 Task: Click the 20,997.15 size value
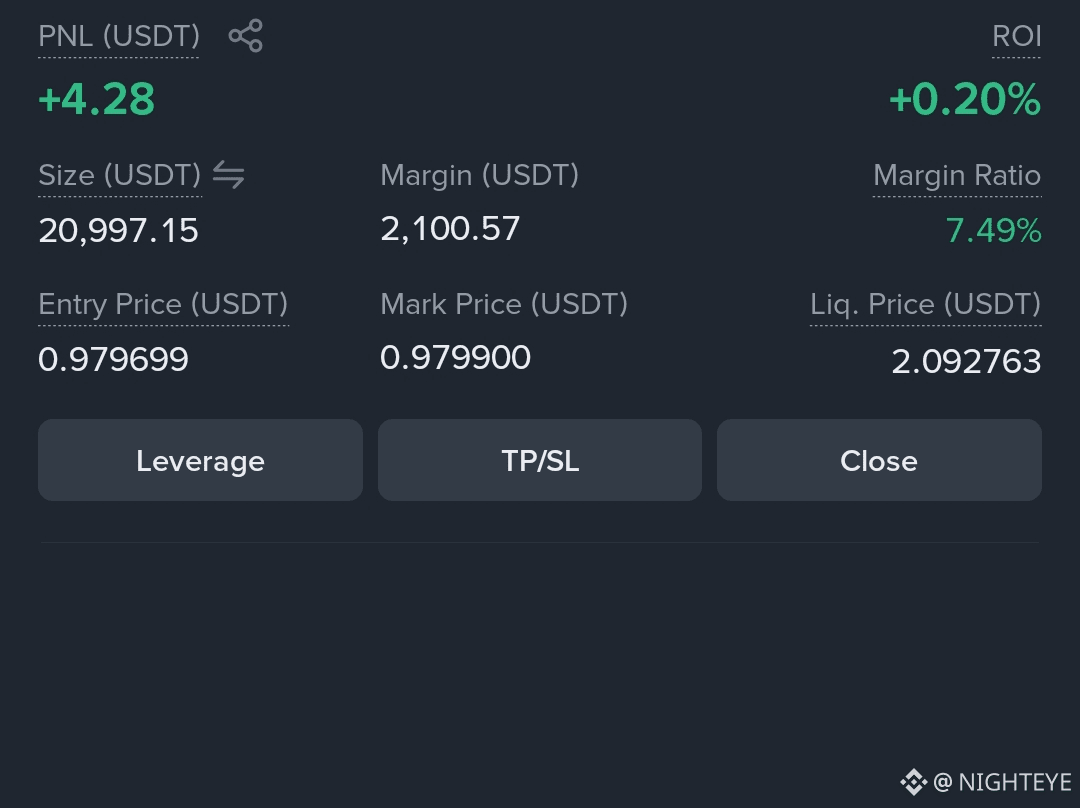tap(118, 231)
